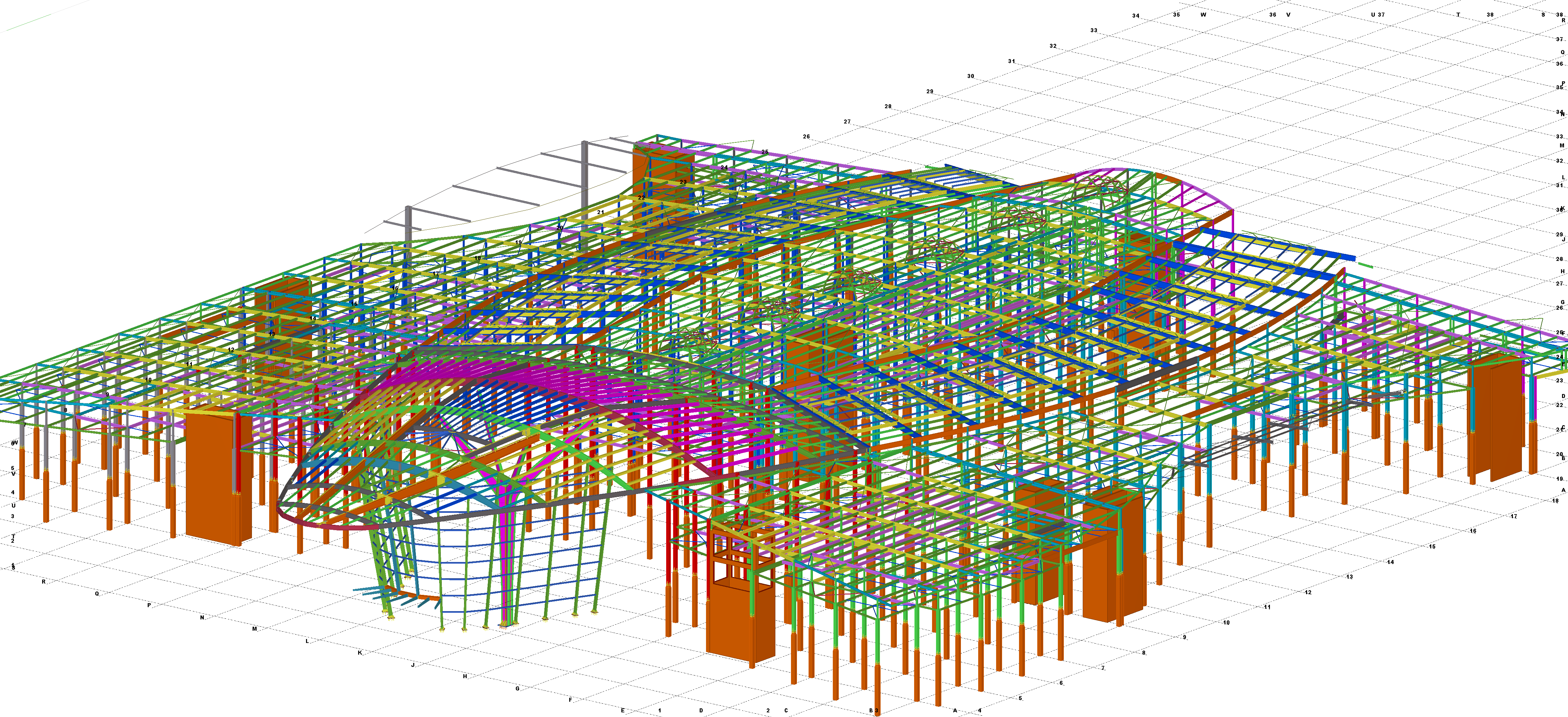Pick grid label 12 on the bottom-right axis
This screenshot has height=717, width=1568.
[1308, 592]
